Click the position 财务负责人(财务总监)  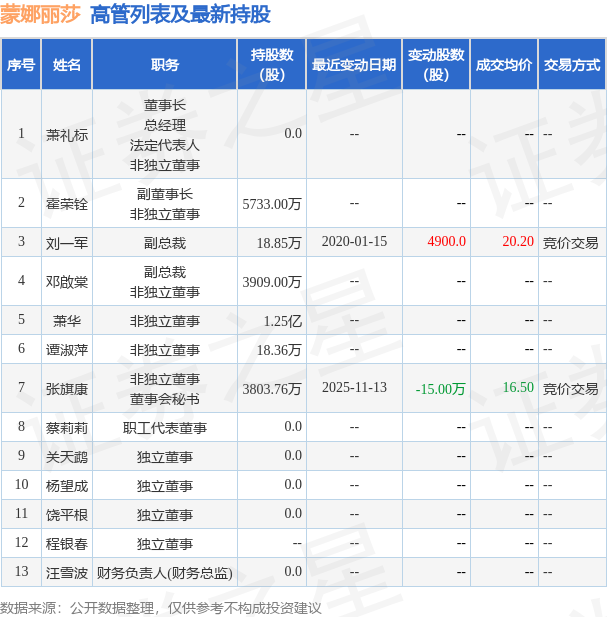pyautogui.click(x=165, y=573)
